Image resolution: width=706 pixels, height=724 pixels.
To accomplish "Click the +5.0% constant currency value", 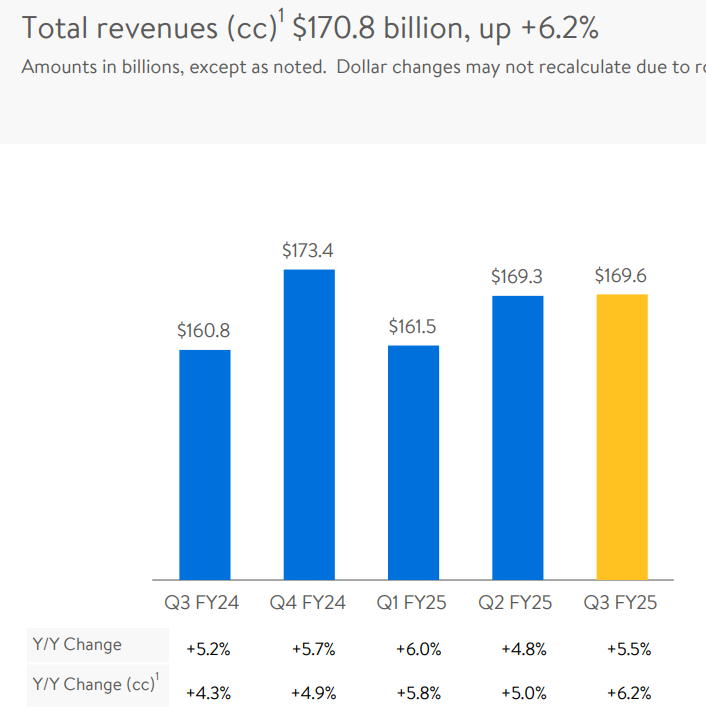I will point(524,693).
